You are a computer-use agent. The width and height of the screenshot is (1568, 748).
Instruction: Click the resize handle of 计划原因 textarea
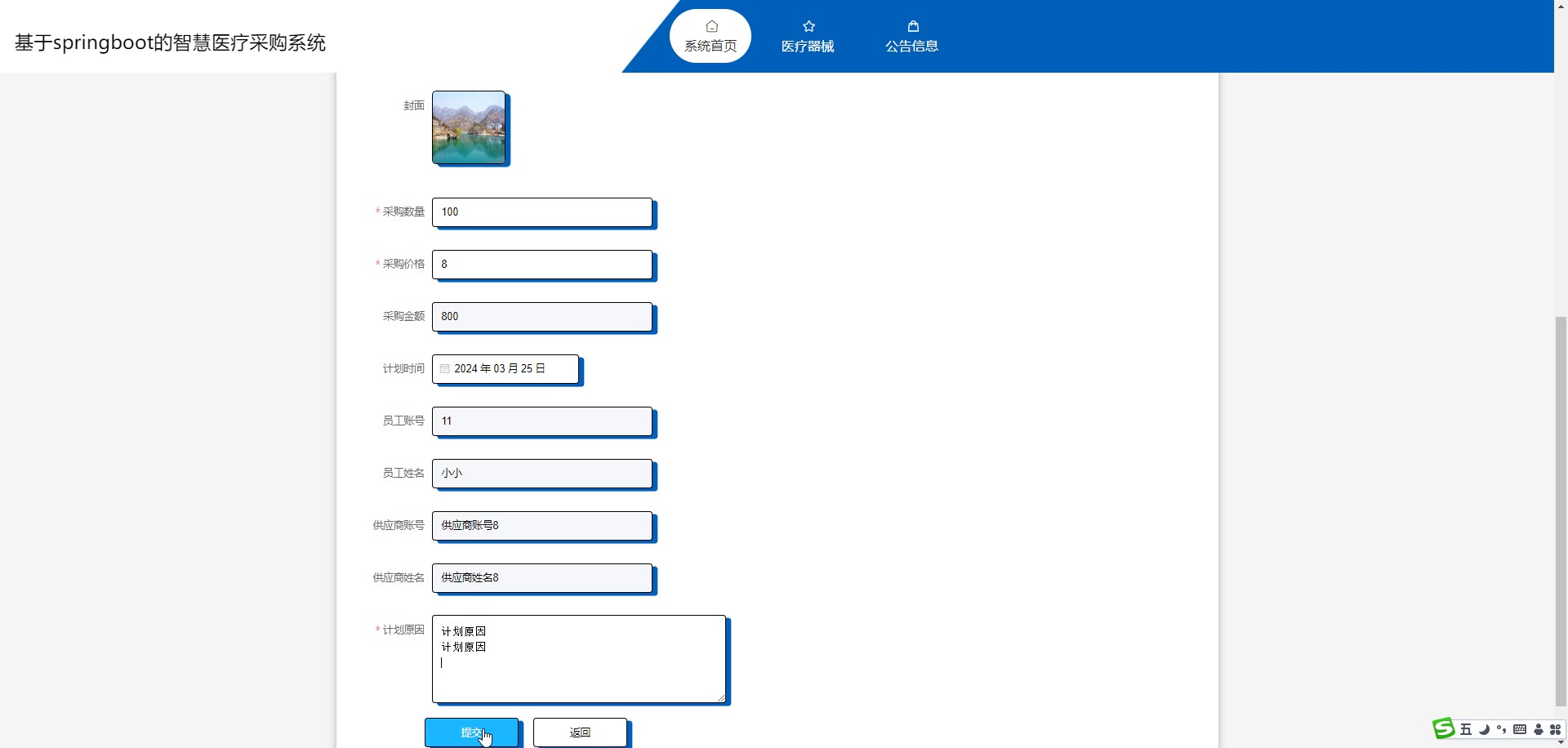coord(720,697)
